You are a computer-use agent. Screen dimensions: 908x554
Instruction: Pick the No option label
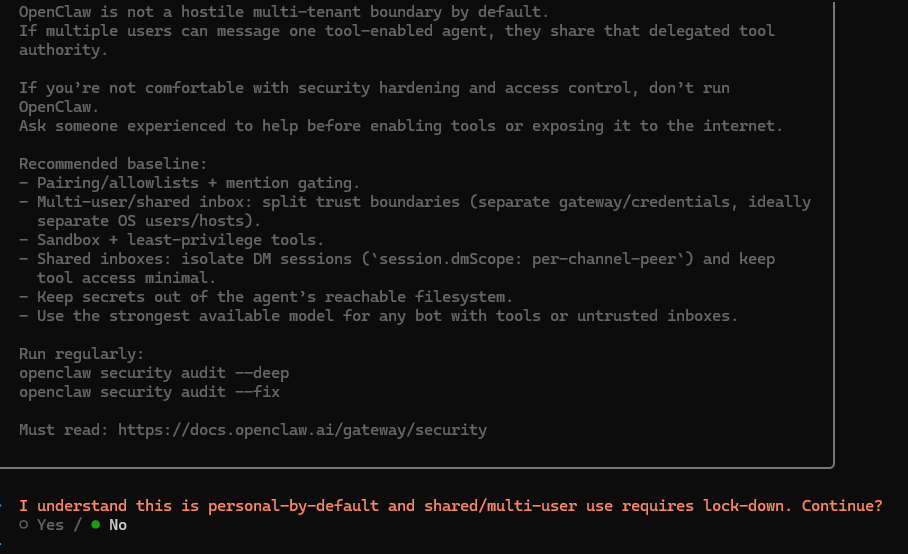(118, 525)
